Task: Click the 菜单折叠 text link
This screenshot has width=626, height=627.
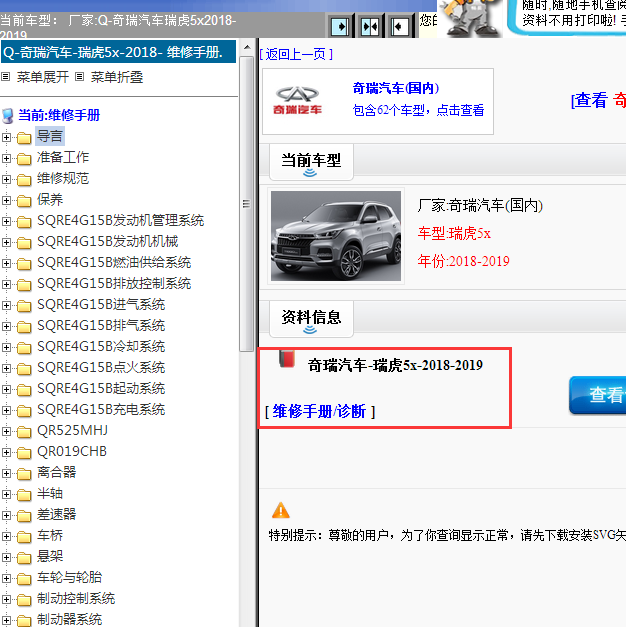Action: (117, 77)
